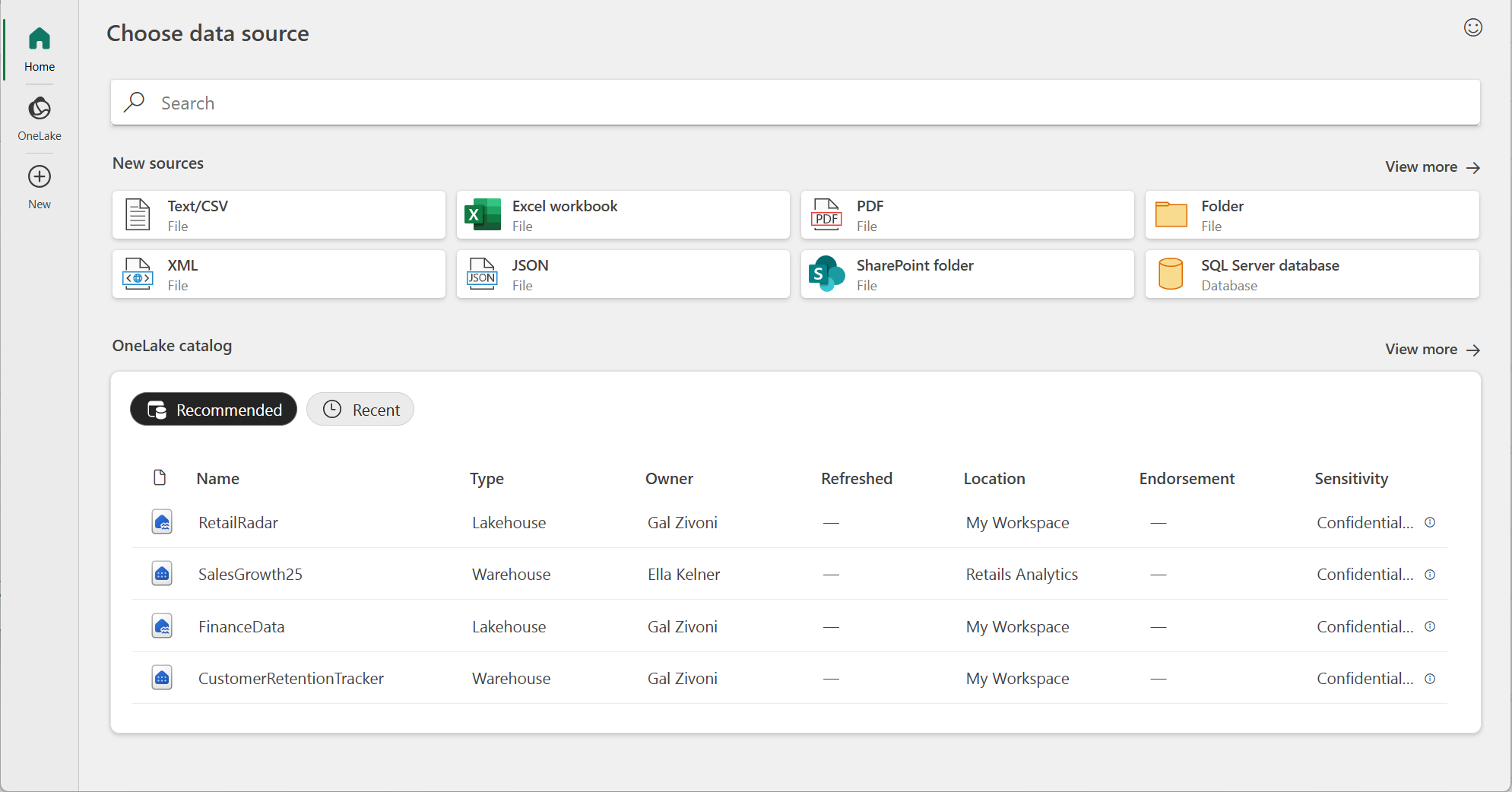Click the New plus icon in sidebar
The image size is (1512, 792).
40,176
